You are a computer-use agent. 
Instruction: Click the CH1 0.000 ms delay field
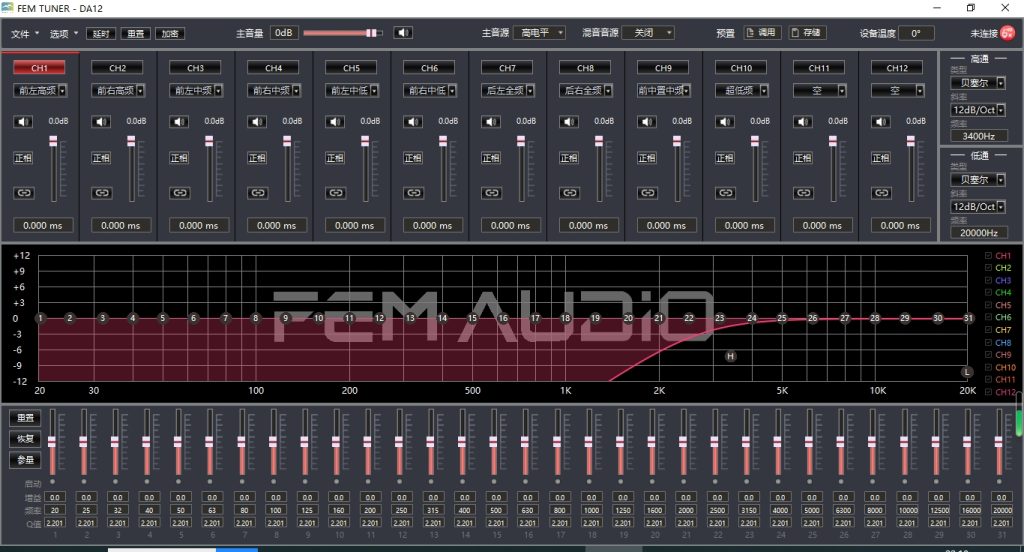pos(43,225)
